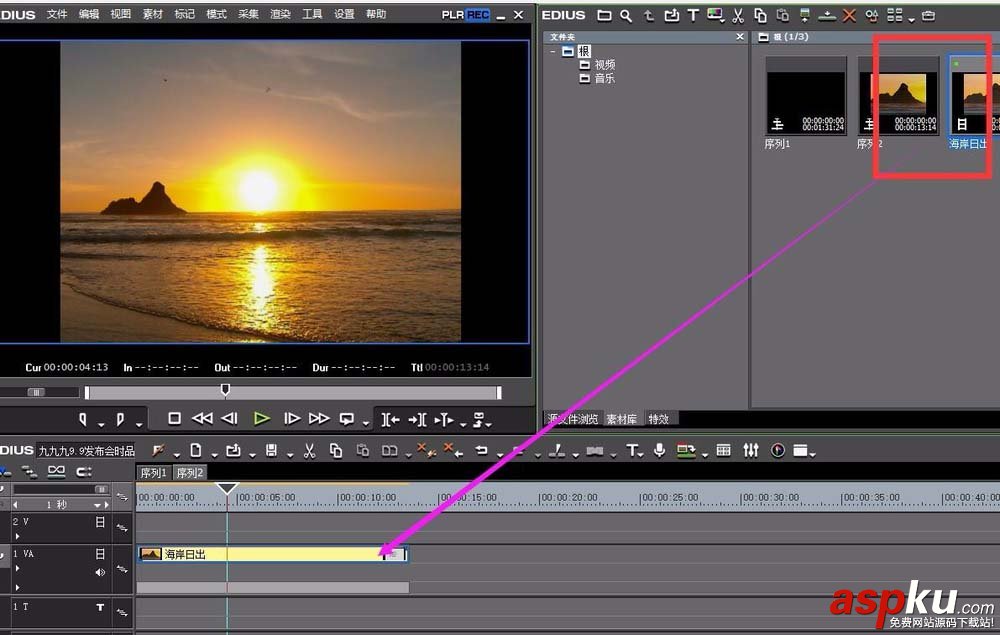Click the paste icon in bin toolbar
Screen dimensions: 1000x635
783,15
